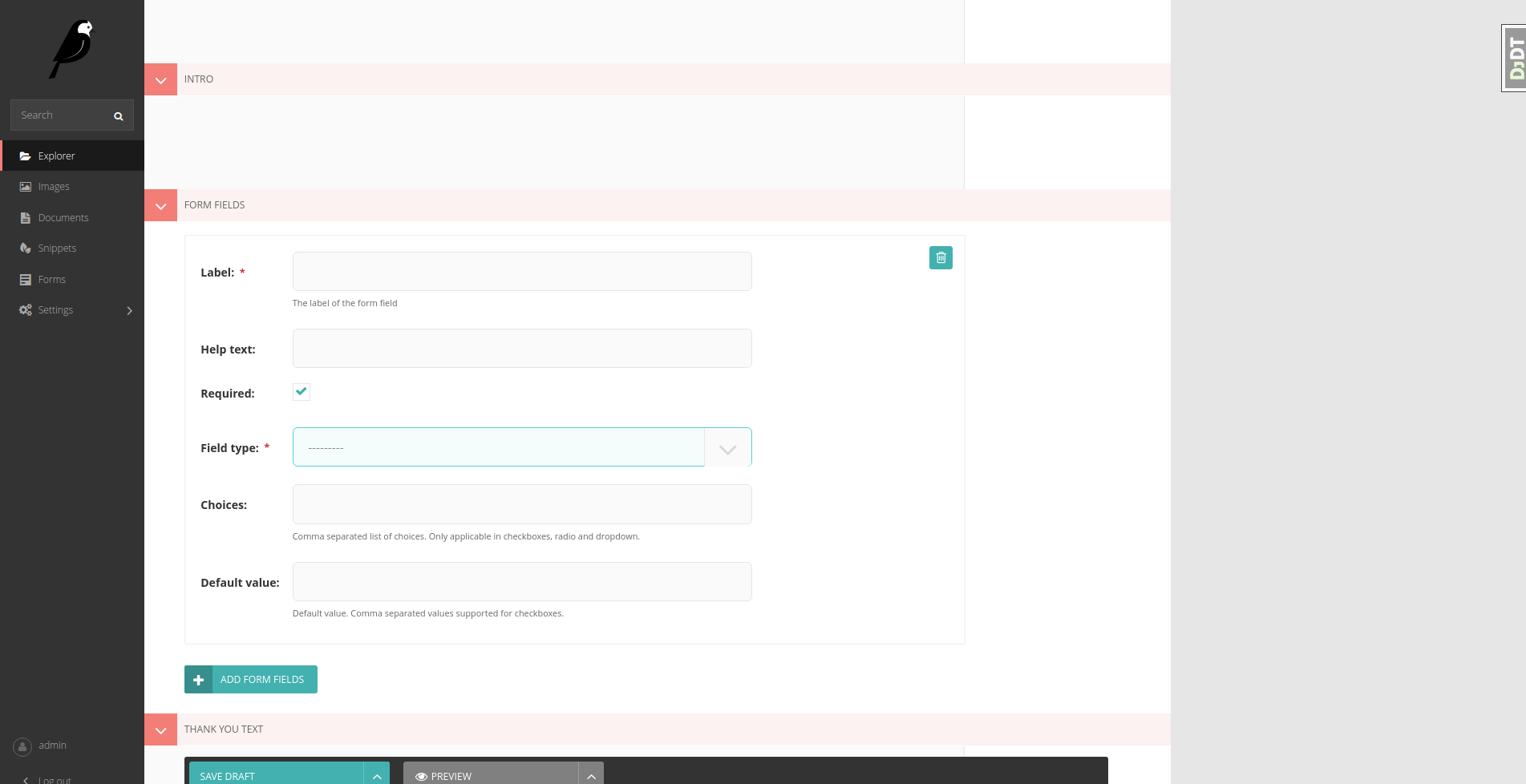Image resolution: width=1526 pixels, height=784 pixels.
Task: Click the Explorer folder icon
Action: (26, 156)
